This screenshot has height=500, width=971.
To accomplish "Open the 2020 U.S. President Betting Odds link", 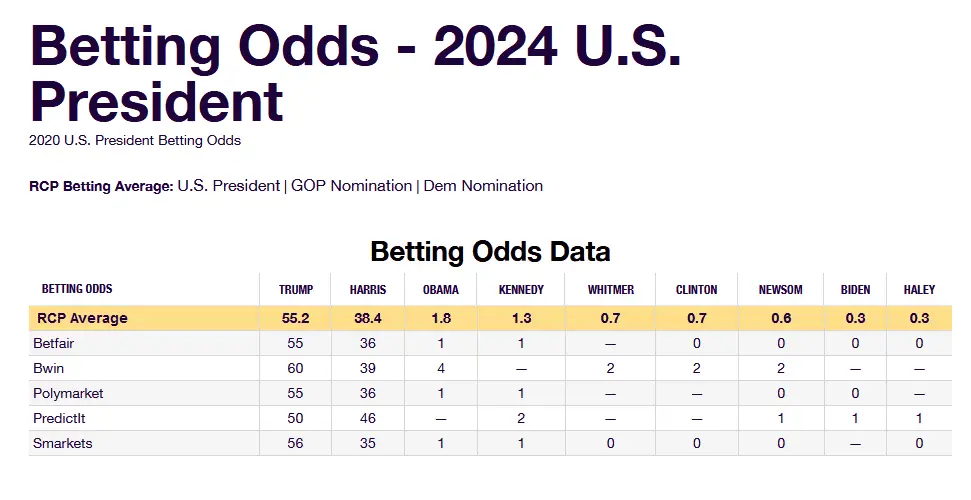I will point(135,141).
